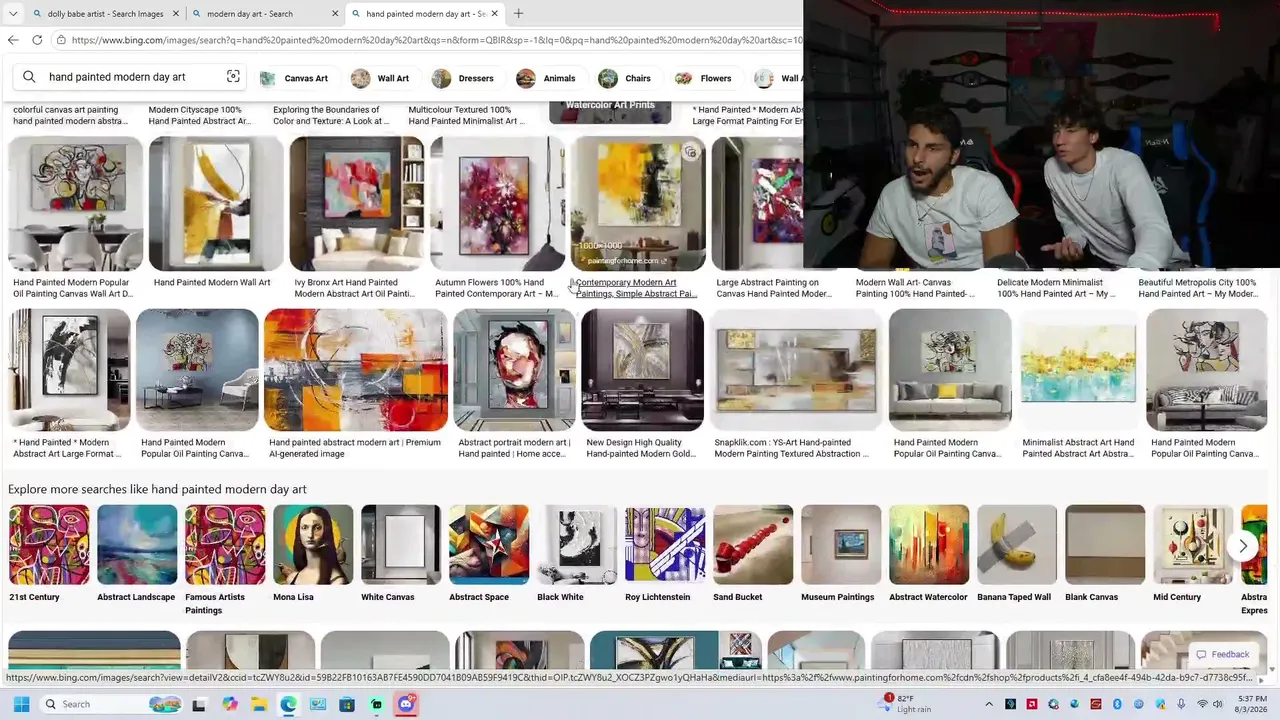Open Minimalist Abstract Art Hand Painted image
Screen dimensions: 1280x720
click(x=1078, y=370)
